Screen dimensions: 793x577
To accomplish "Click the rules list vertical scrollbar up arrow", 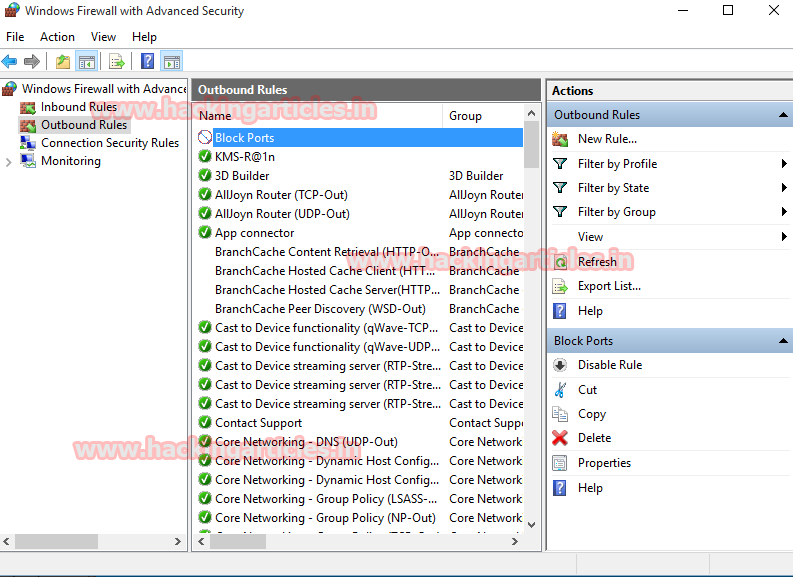I will pyautogui.click(x=531, y=113).
